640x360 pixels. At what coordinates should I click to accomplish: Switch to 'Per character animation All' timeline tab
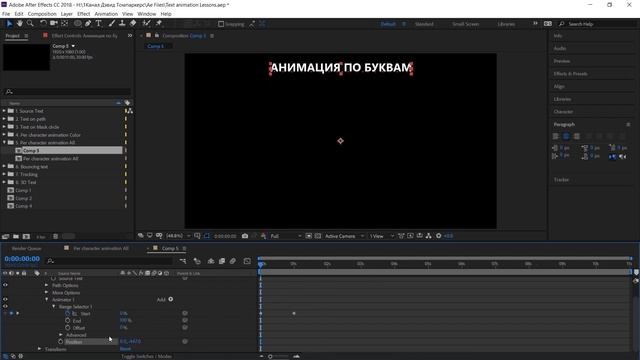coord(101,248)
